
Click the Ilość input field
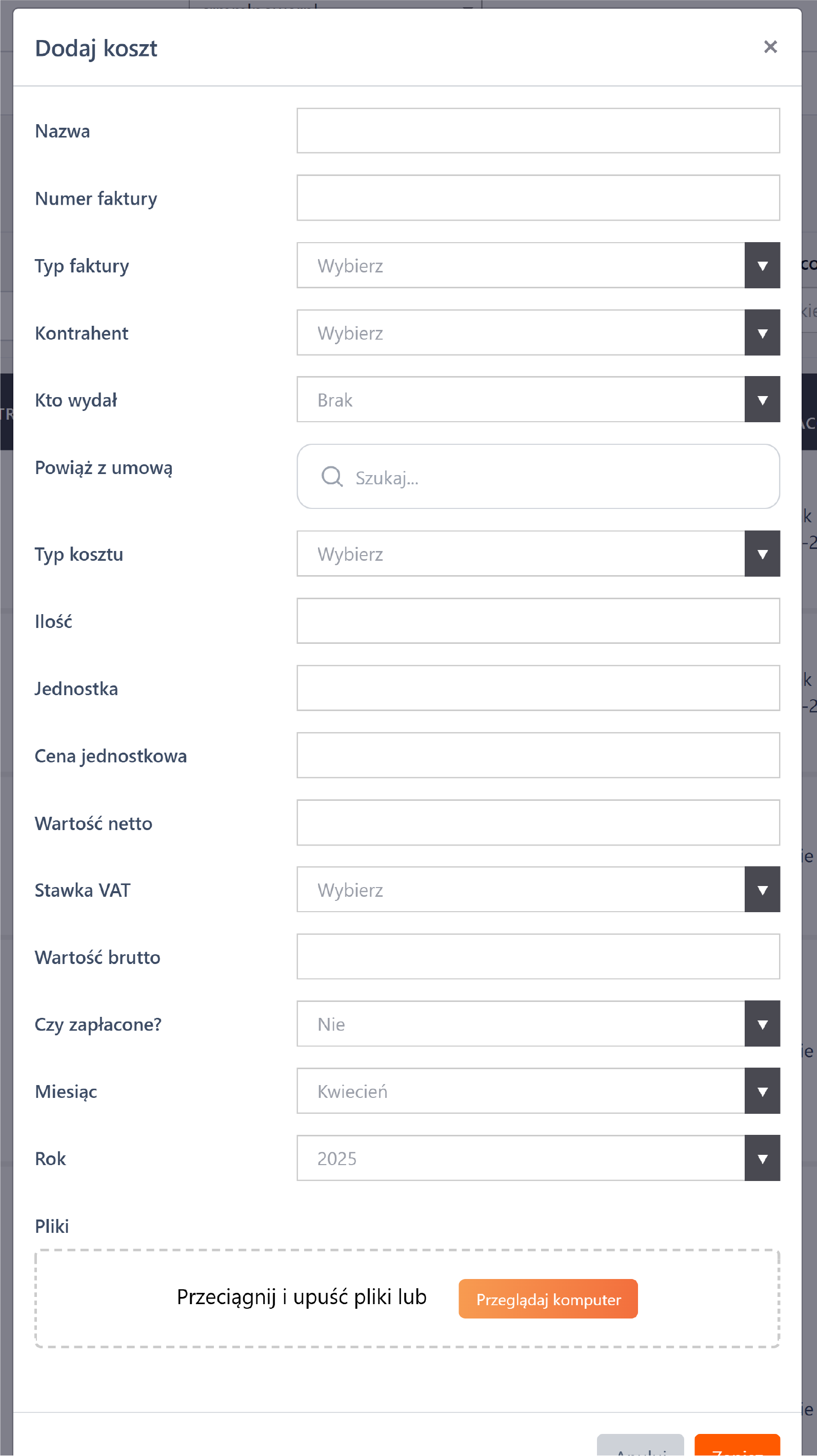538,621
